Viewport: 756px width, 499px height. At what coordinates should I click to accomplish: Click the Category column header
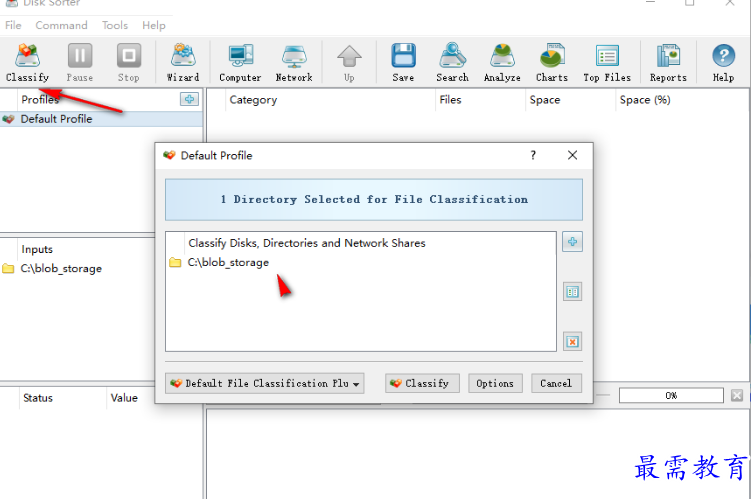(x=330, y=100)
